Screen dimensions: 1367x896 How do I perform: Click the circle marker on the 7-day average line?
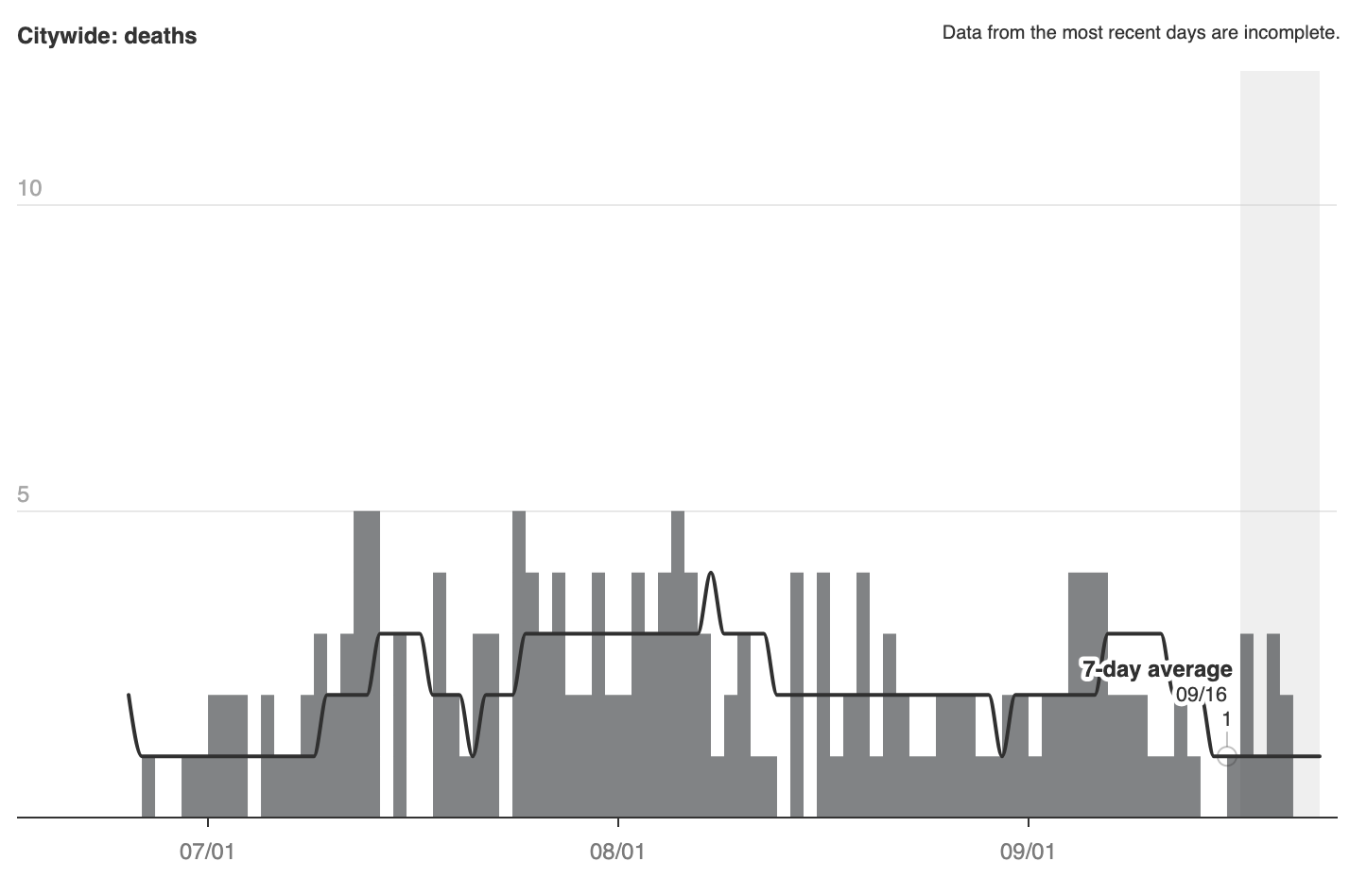coord(1226,756)
